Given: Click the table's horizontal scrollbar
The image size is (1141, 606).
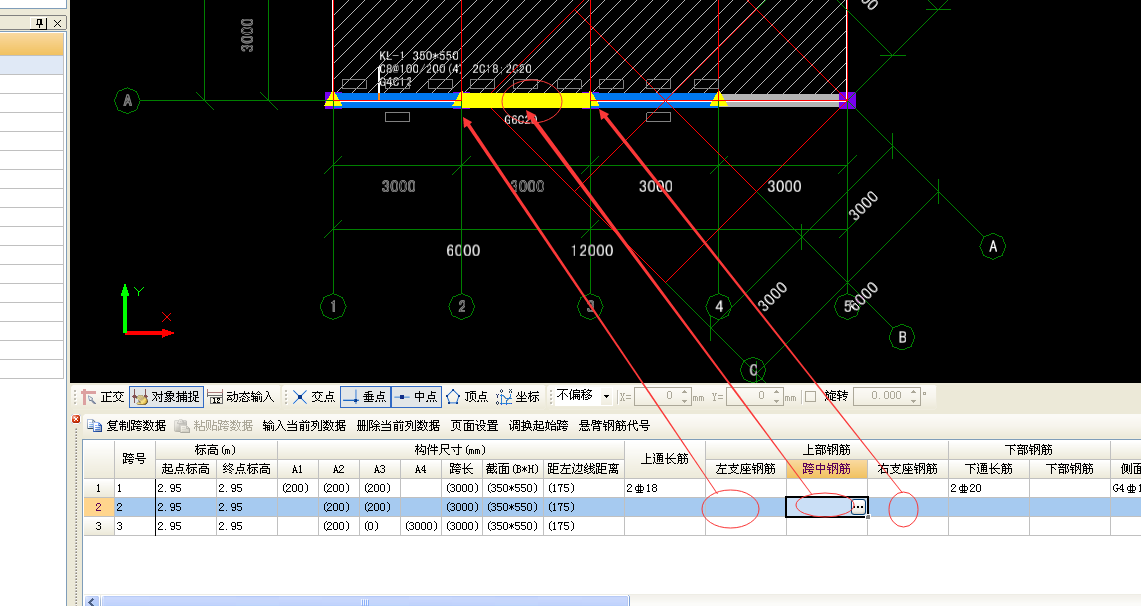Looking at the screenshot, I should pos(364,602).
